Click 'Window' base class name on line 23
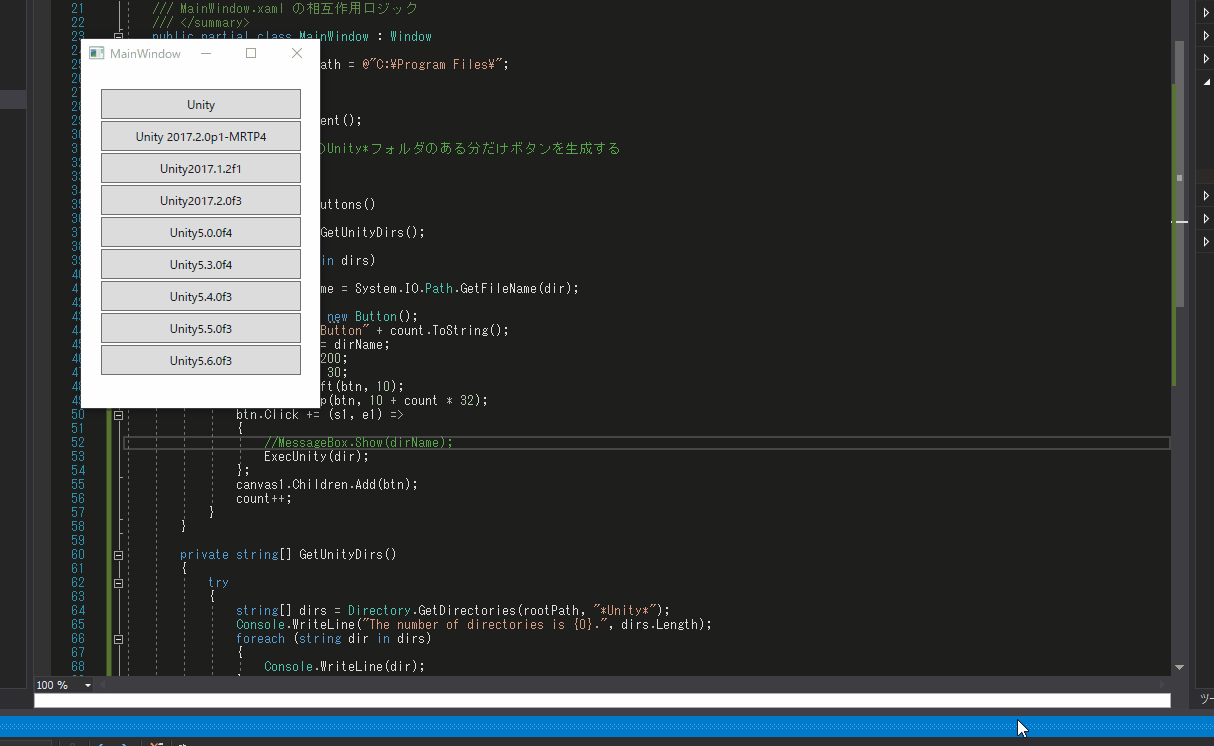 coord(411,36)
